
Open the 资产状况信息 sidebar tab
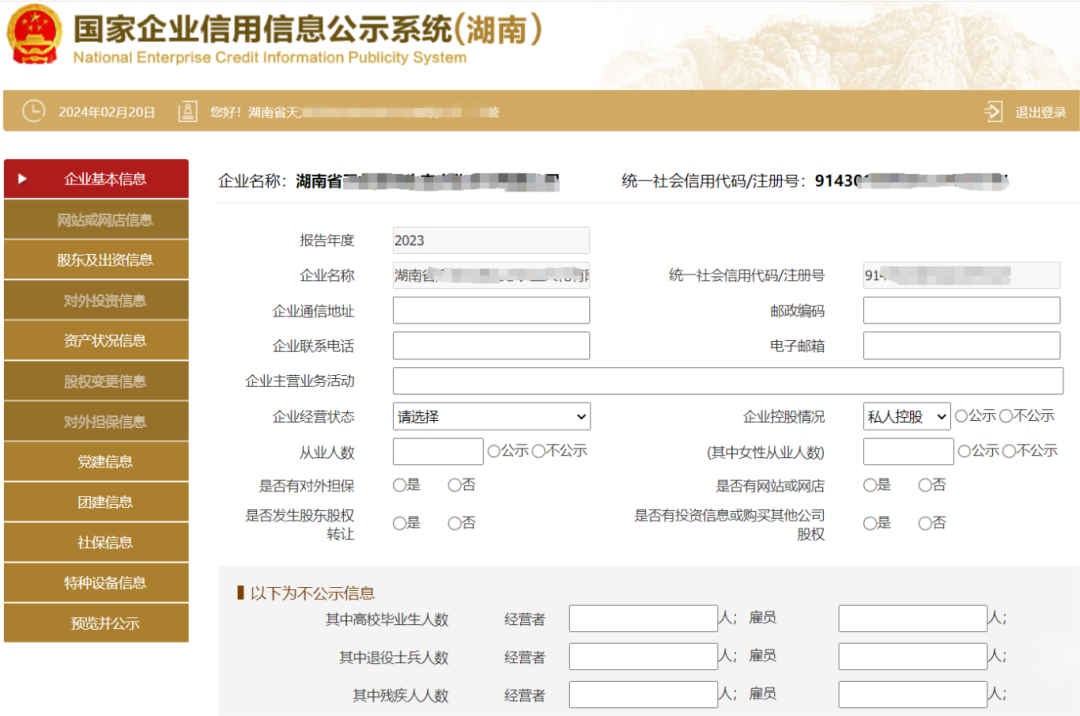click(x=96, y=340)
